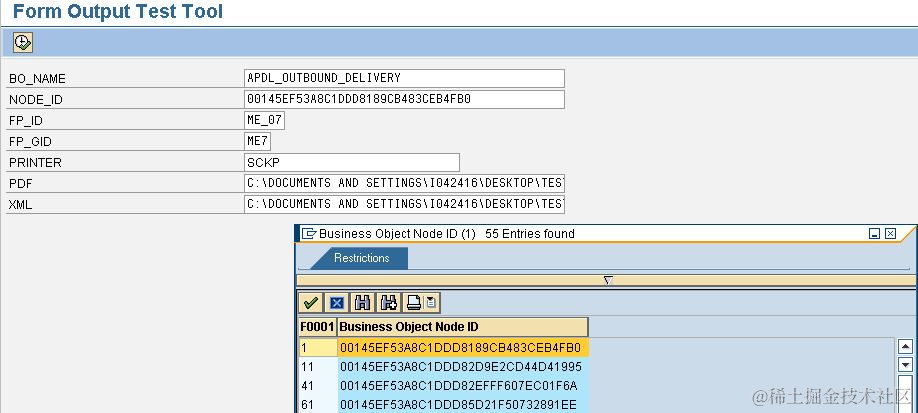Click the 55 Entries found title text

tap(530, 234)
